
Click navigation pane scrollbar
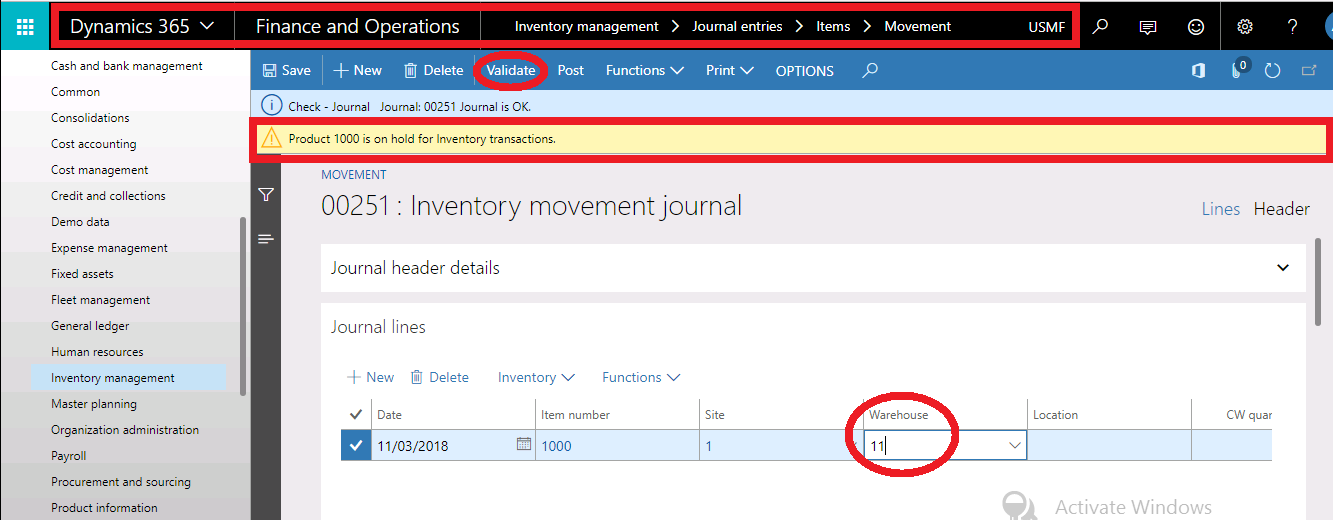(x=243, y=308)
